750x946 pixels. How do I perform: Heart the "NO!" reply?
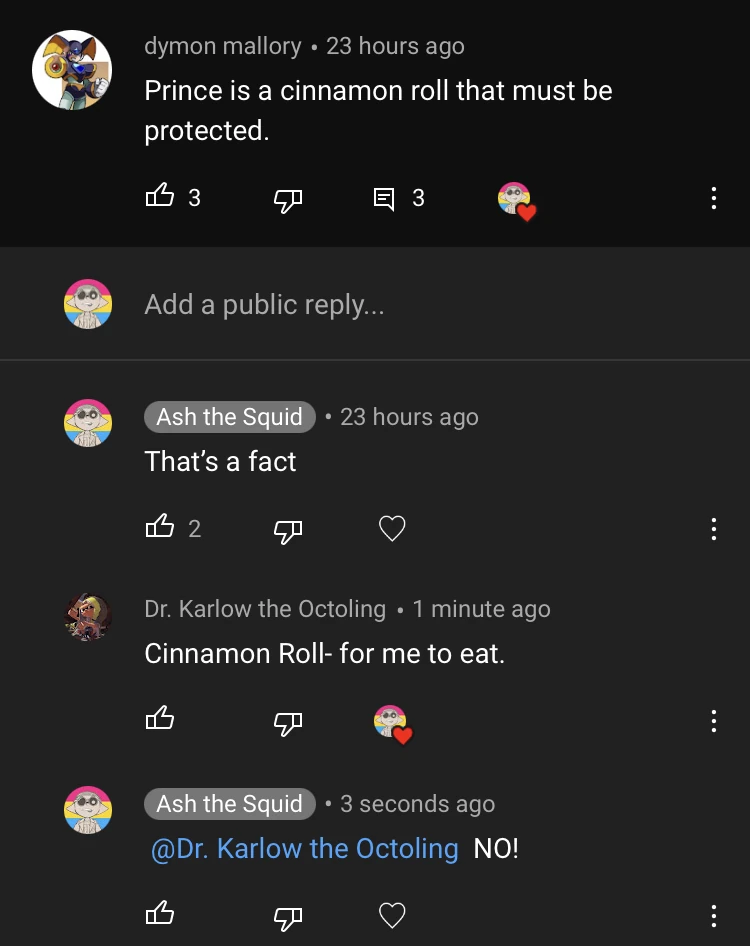tap(392, 914)
